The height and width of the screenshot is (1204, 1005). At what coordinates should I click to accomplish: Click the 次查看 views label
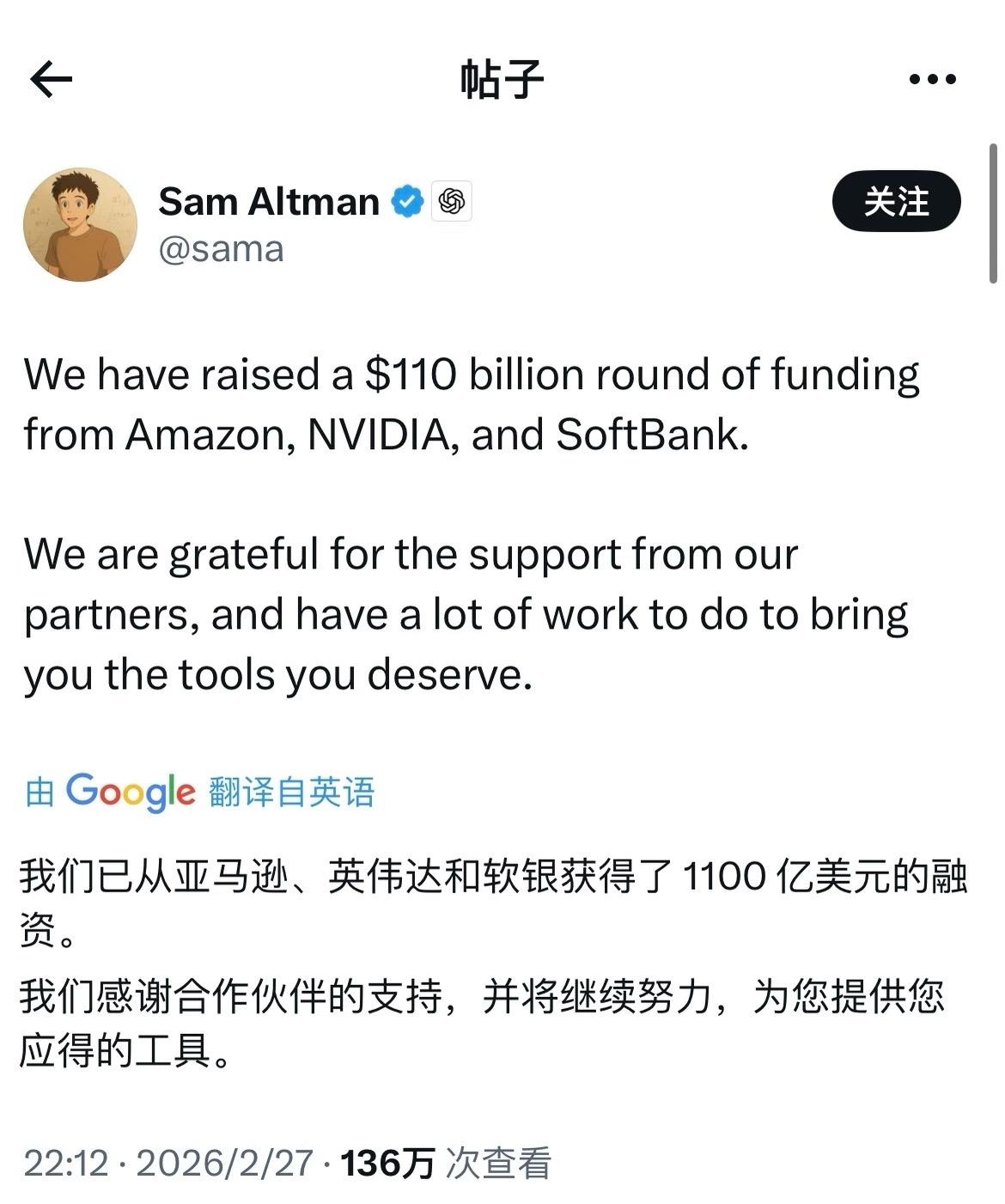498,1165
